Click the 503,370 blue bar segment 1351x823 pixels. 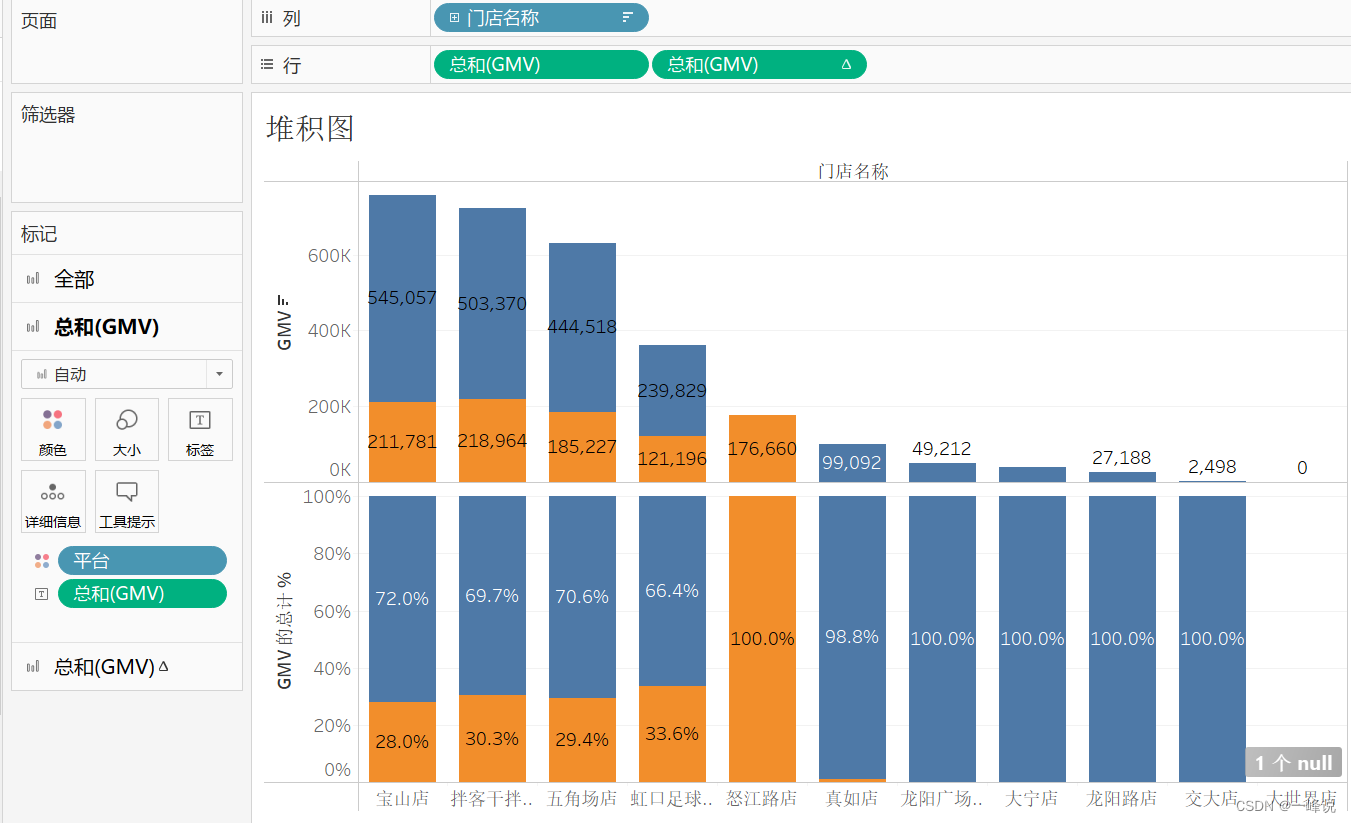pos(492,303)
